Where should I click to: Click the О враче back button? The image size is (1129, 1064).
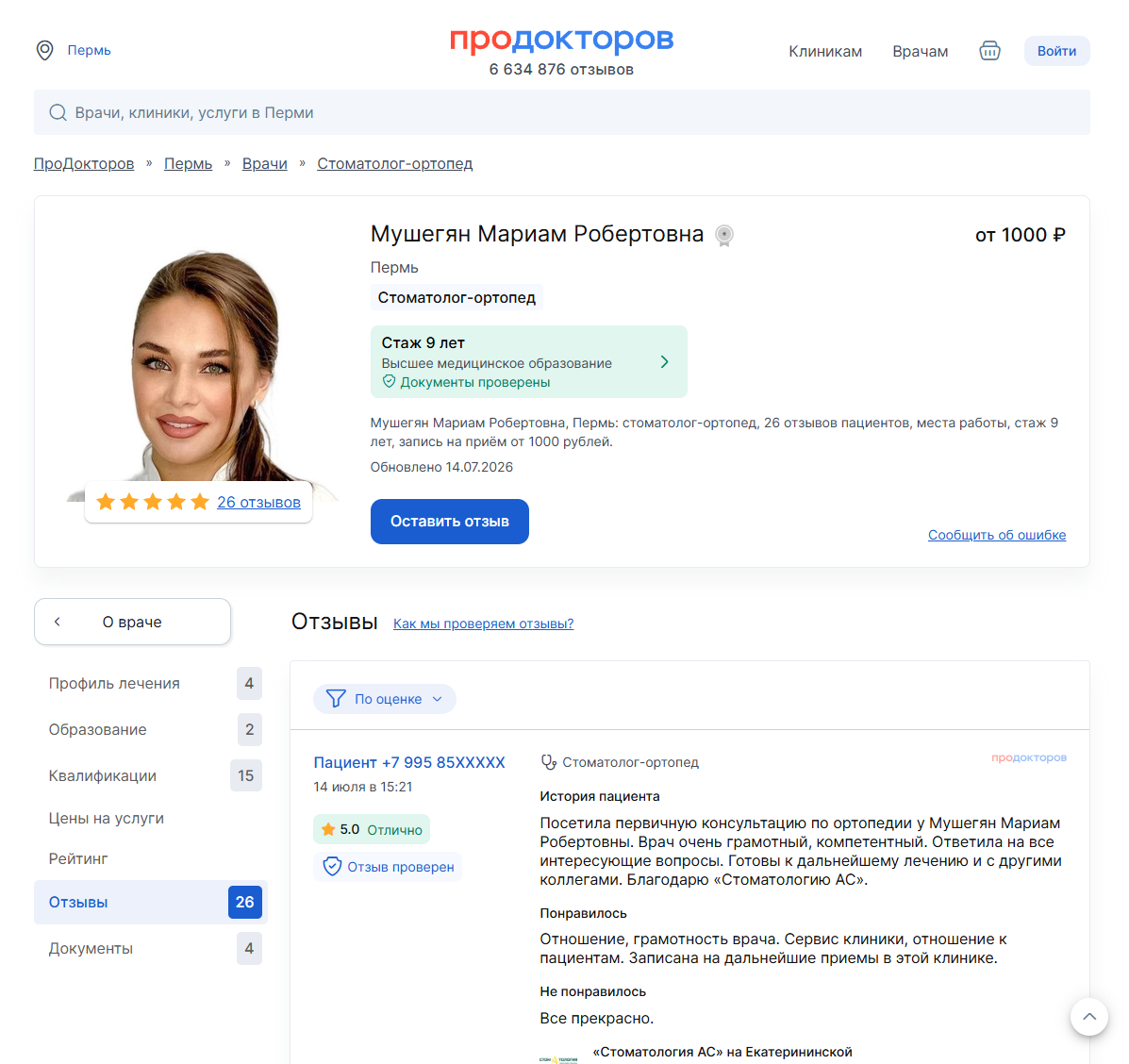pos(132,622)
